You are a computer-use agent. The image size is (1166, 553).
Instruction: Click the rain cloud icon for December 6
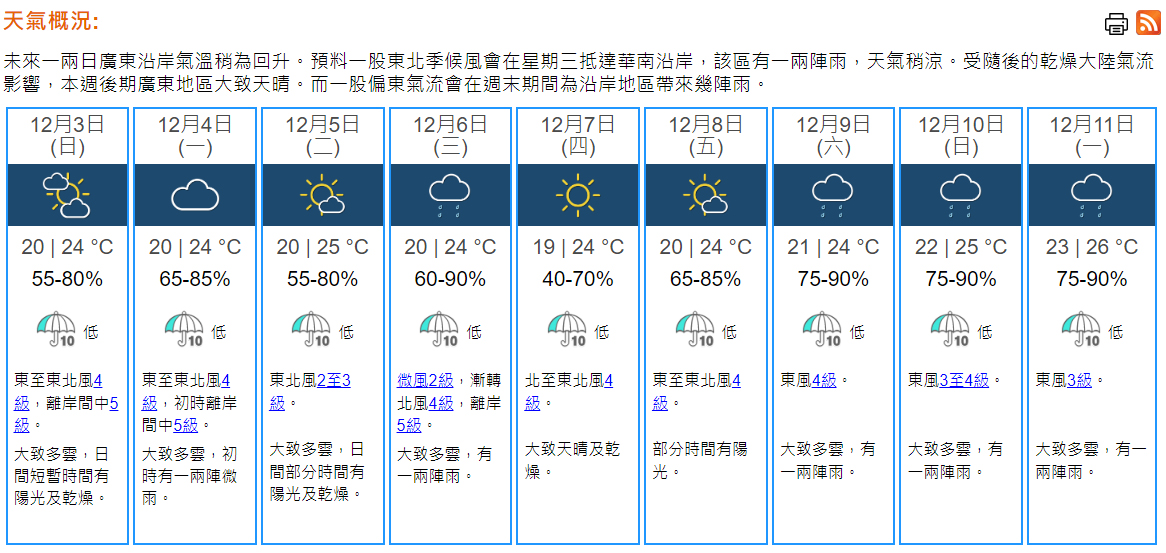[450, 194]
